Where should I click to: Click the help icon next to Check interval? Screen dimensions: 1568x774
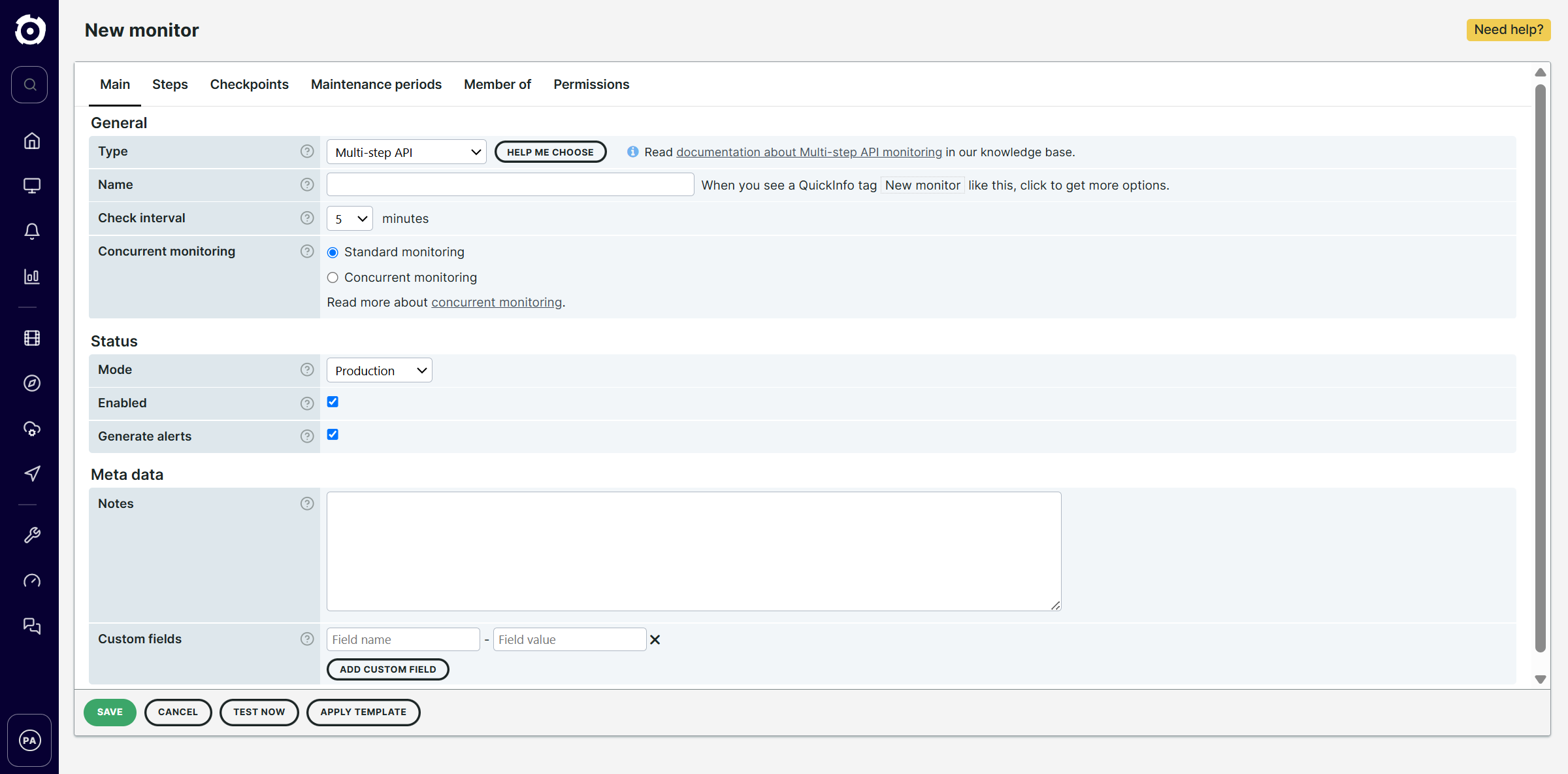point(307,218)
